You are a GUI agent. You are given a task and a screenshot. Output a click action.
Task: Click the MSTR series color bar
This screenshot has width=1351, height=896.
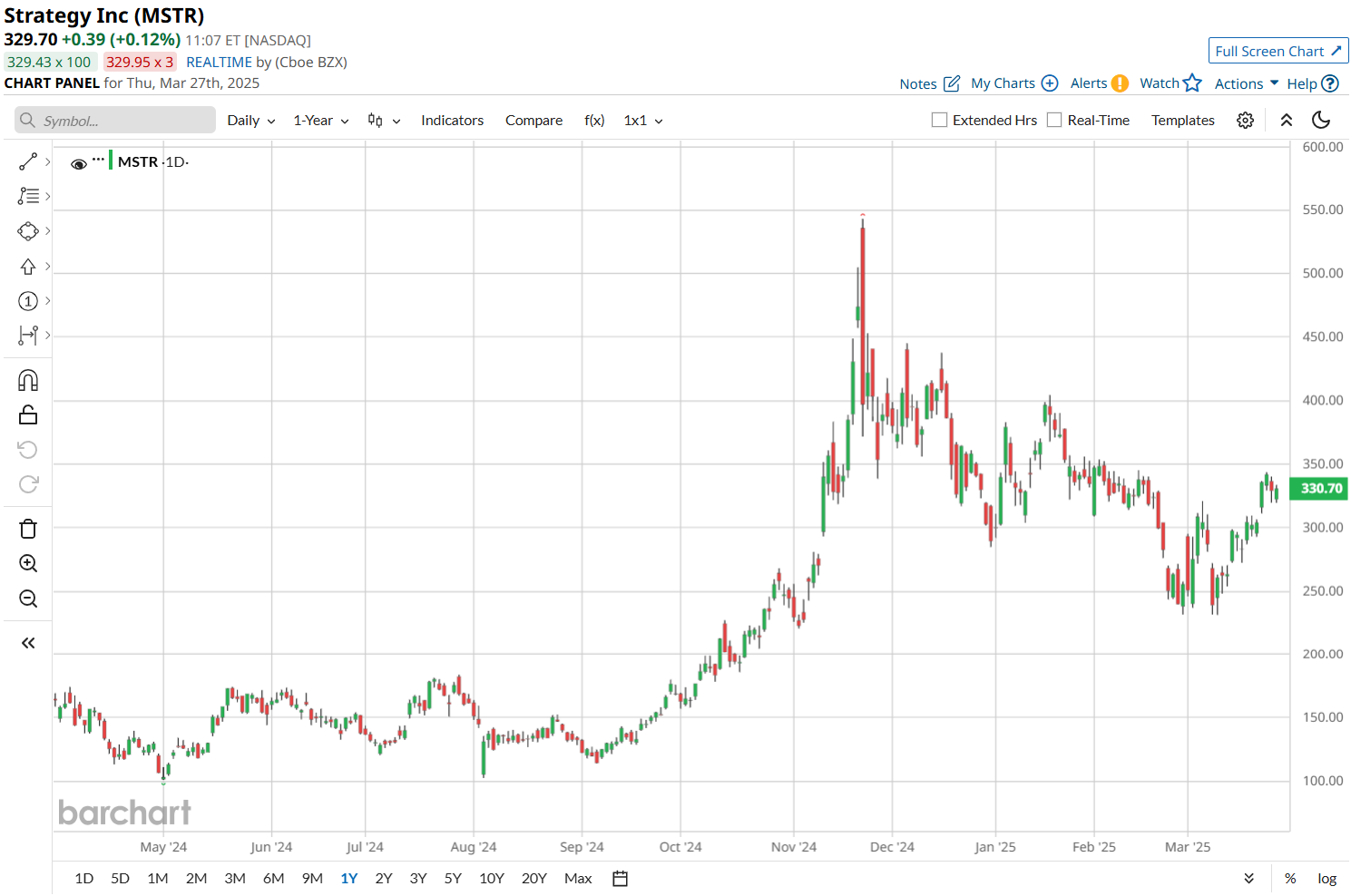point(111,161)
